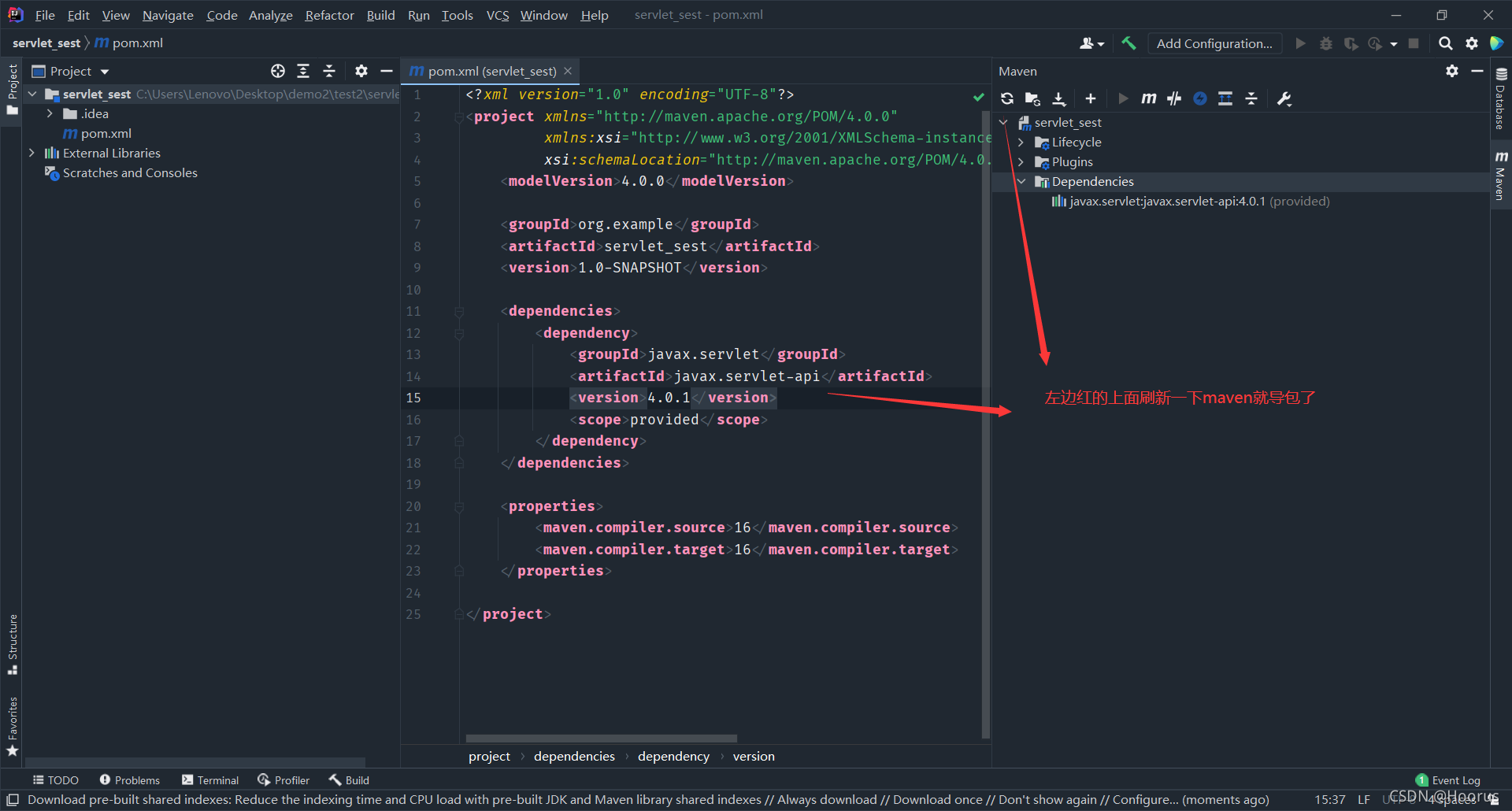Generate sources and update folders in Maven

1032,98
